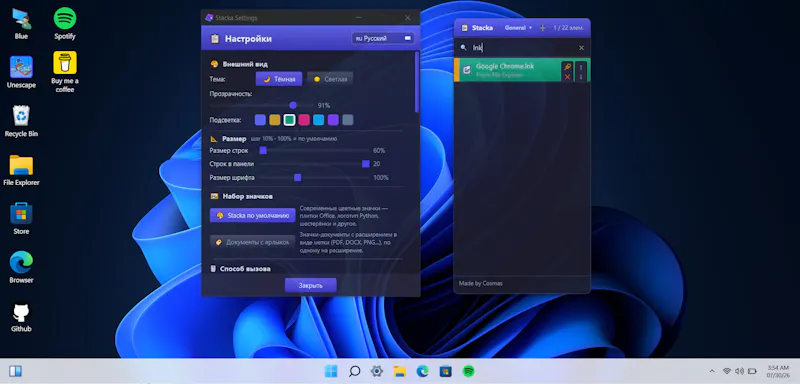Click the mouse icon next to Способ вызова
The height and width of the screenshot is (384, 800).
213,268
